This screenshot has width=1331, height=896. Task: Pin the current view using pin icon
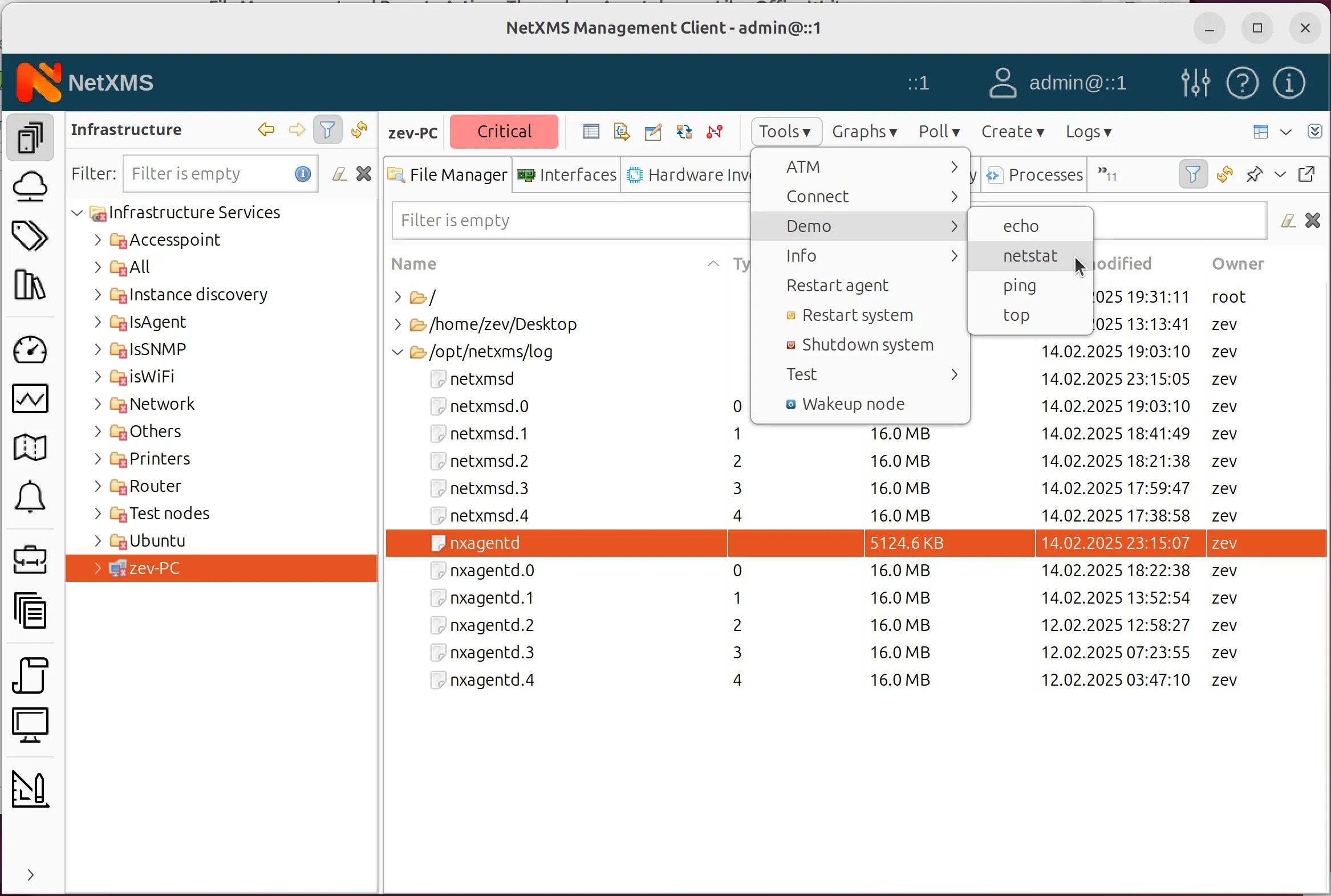pyautogui.click(x=1254, y=174)
